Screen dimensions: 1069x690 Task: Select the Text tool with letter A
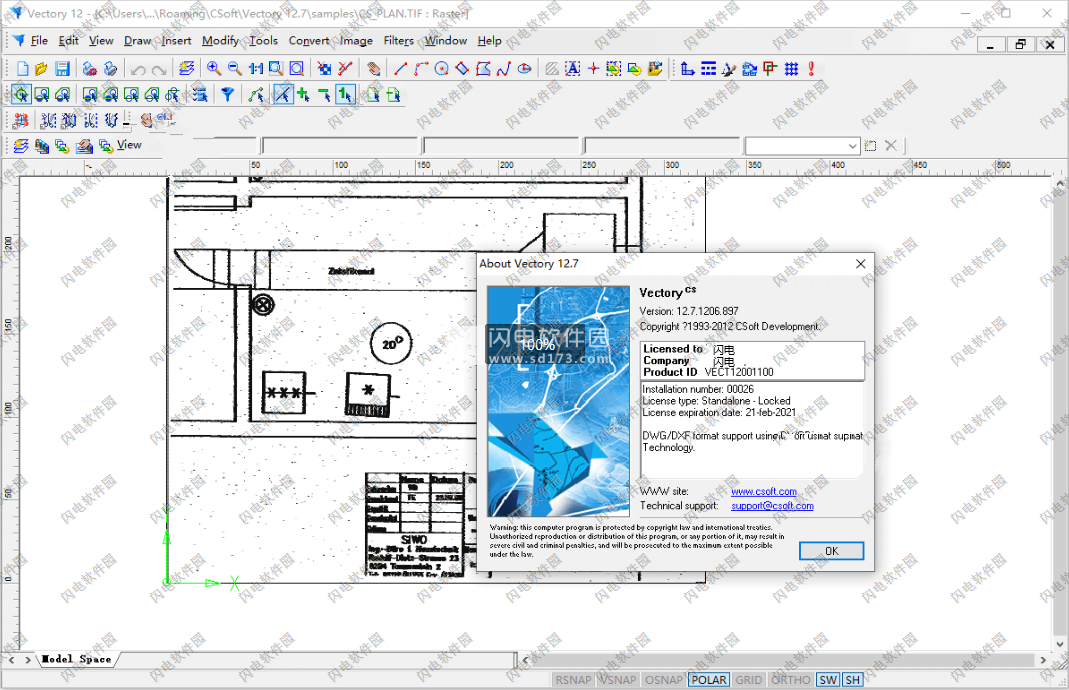(573, 69)
